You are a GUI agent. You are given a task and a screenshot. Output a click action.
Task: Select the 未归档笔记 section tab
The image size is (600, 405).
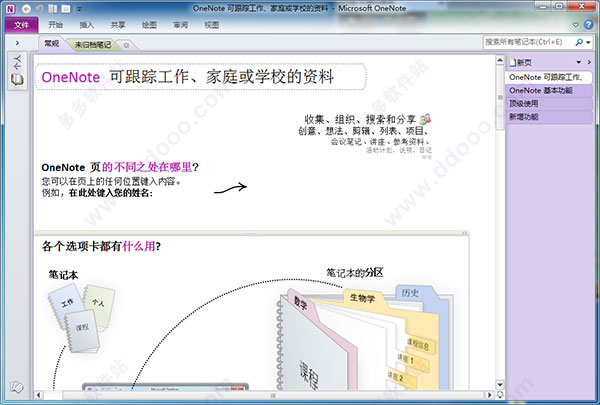tap(93, 45)
